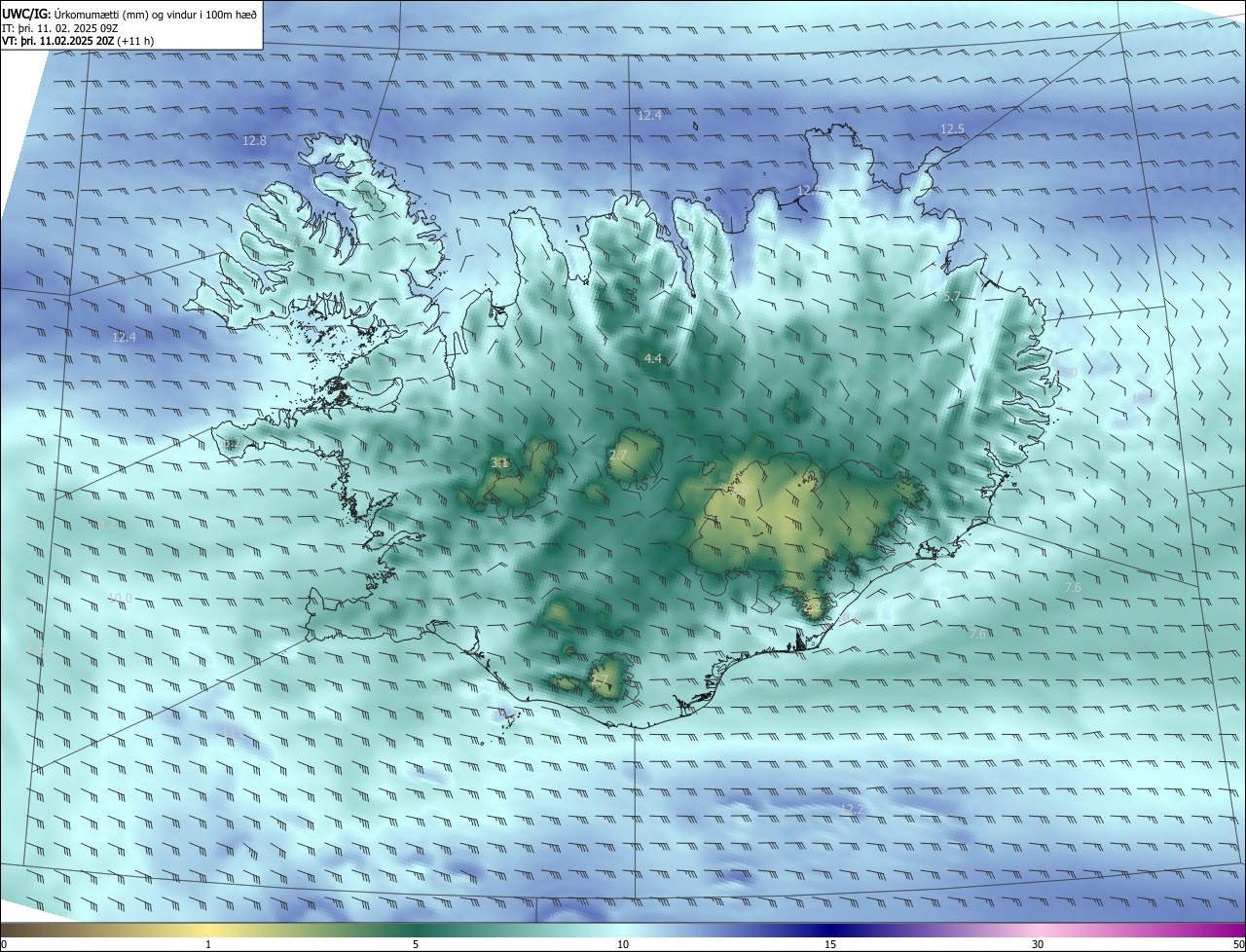Click the 4.4 value over north-central Iceland

[652, 358]
